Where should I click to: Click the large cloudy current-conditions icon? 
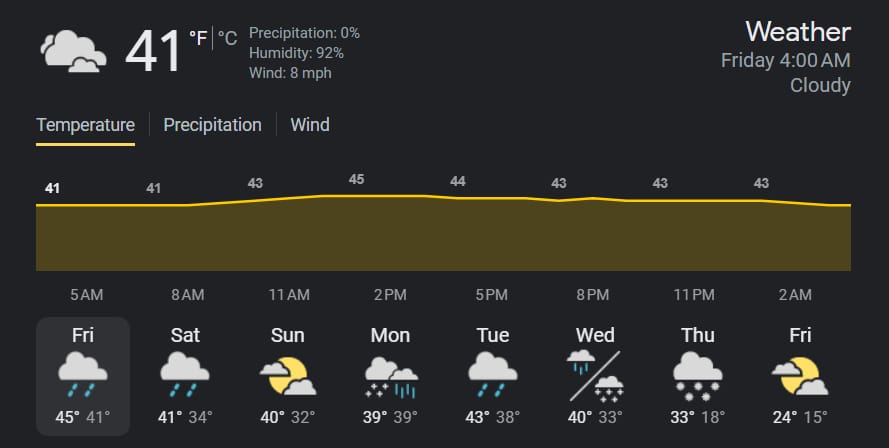(73, 51)
